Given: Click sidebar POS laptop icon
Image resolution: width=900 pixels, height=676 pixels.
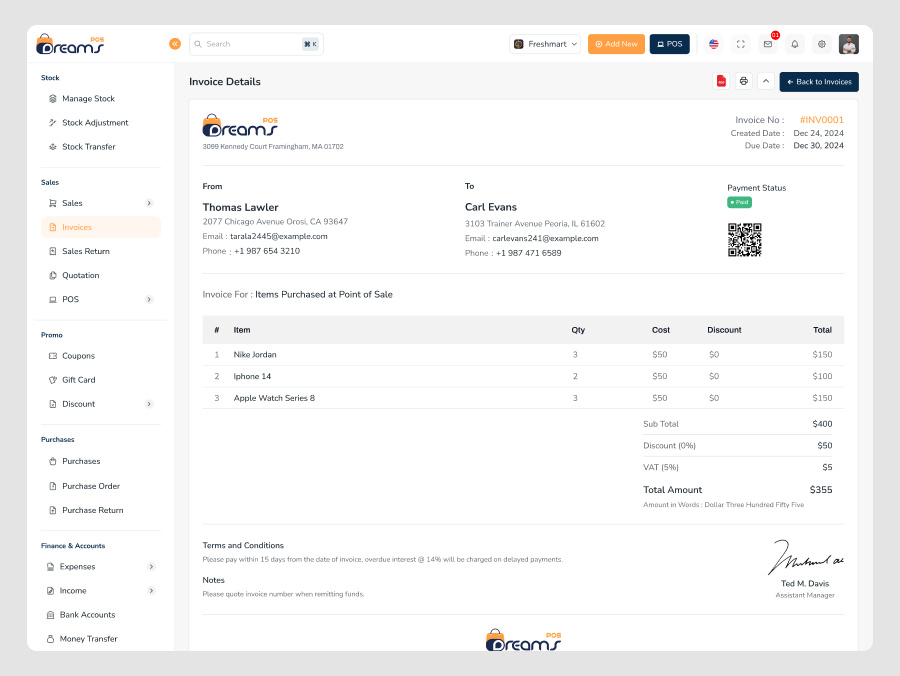Looking at the screenshot, I should click(x=53, y=300).
